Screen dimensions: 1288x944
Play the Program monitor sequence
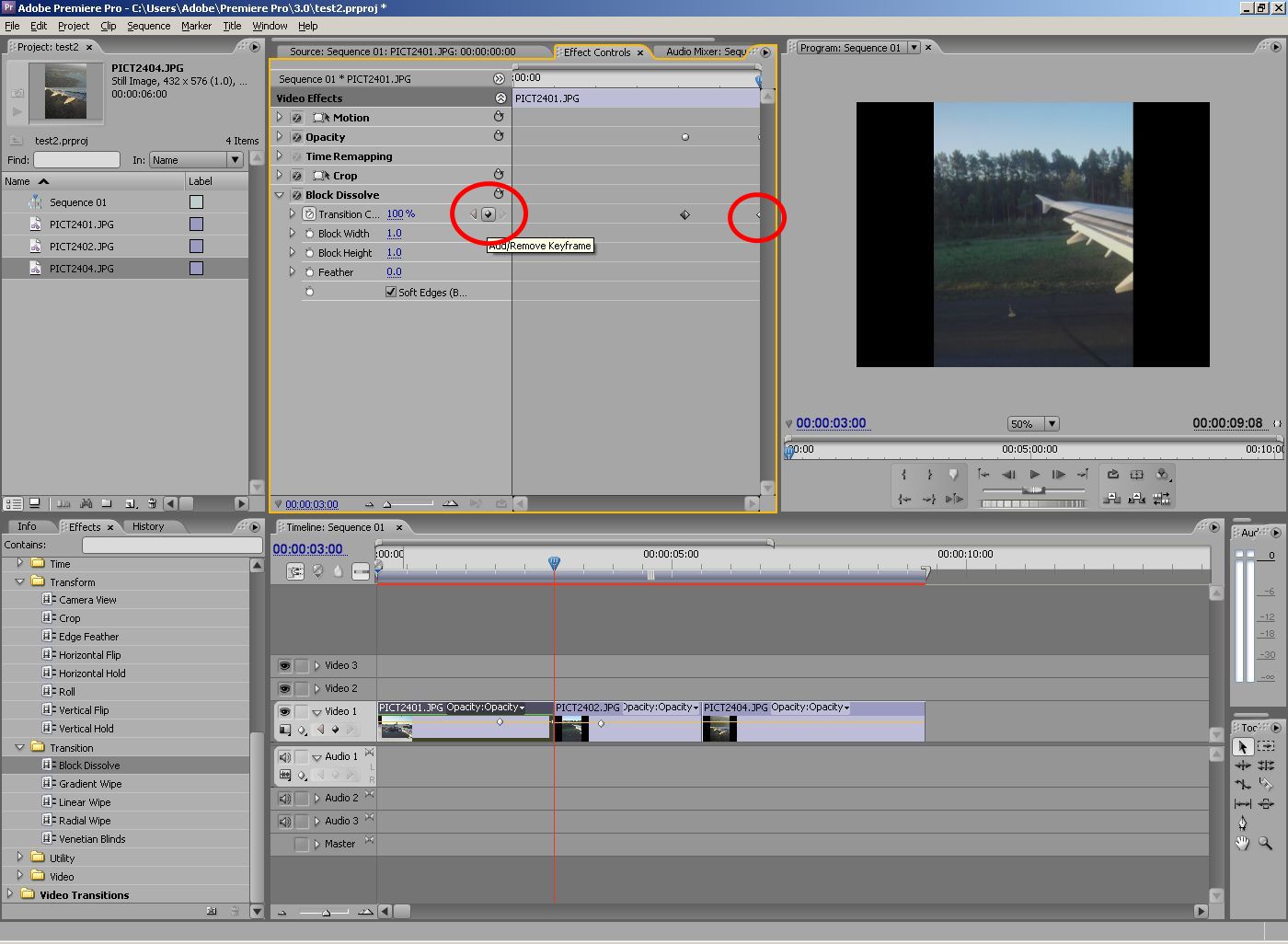tap(1034, 475)
